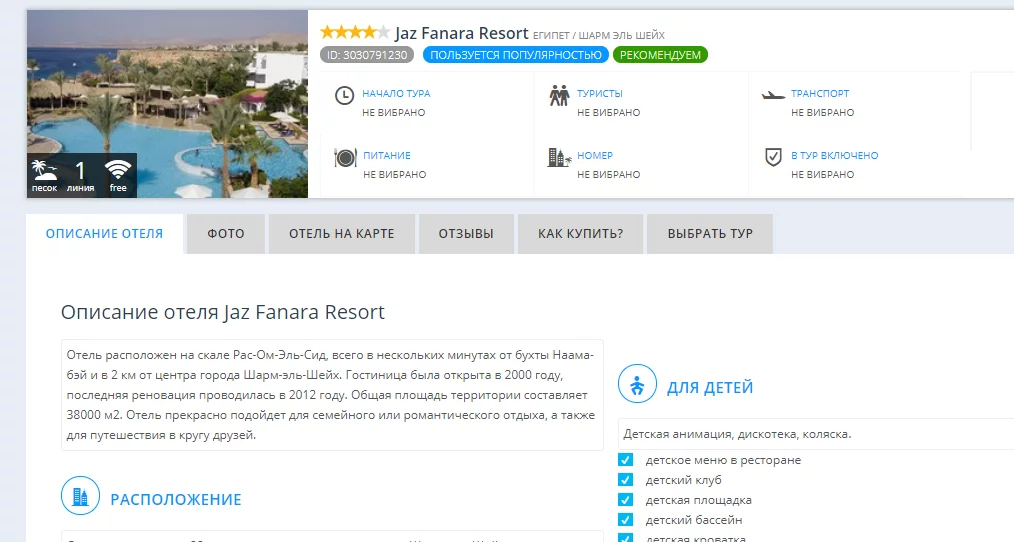Screen dimensions: 1014x542
Task: Click the Транспорт link
Action: (x=820, y=93)
